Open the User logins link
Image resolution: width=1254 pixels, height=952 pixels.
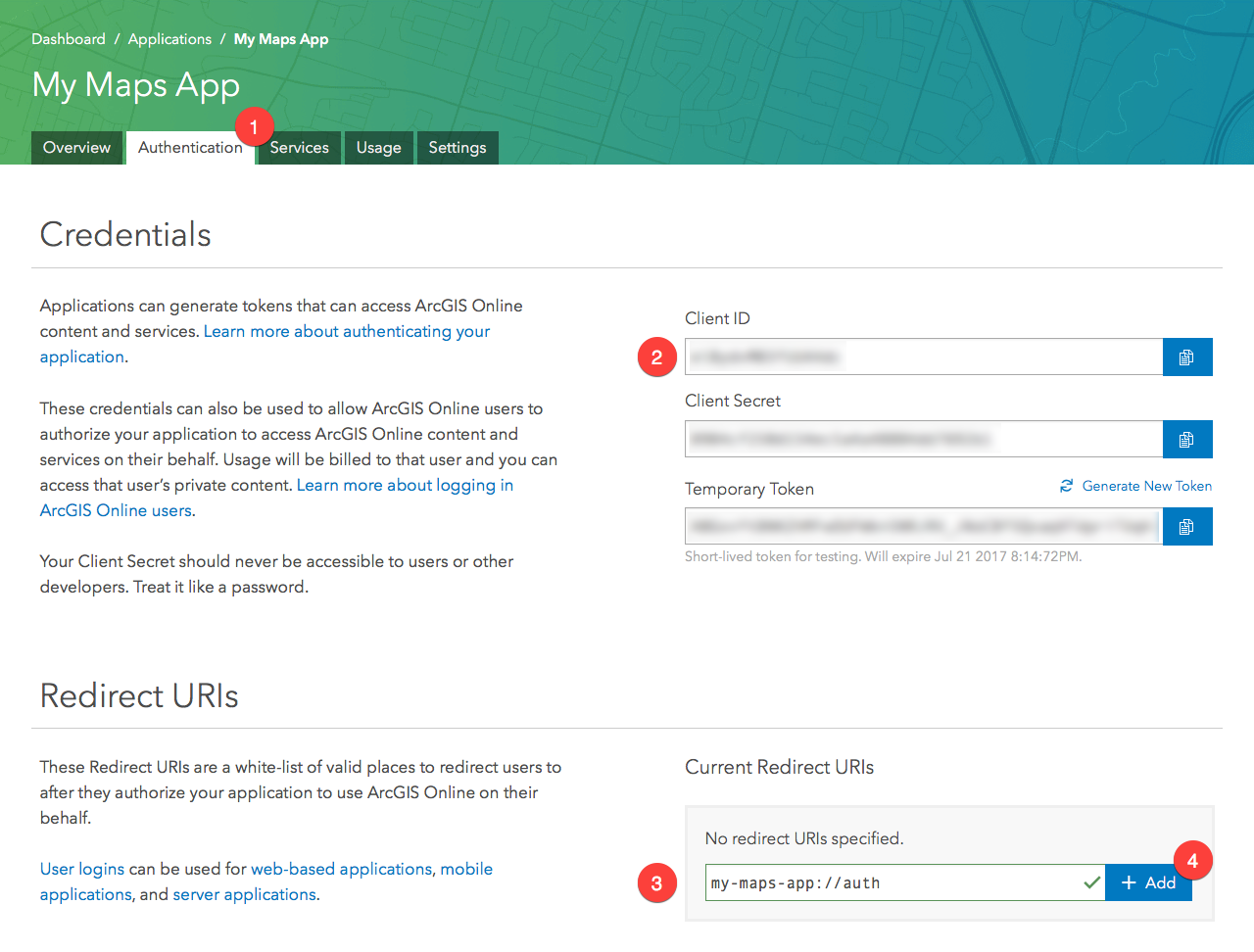pyautogui.click(x=82, y=869)
